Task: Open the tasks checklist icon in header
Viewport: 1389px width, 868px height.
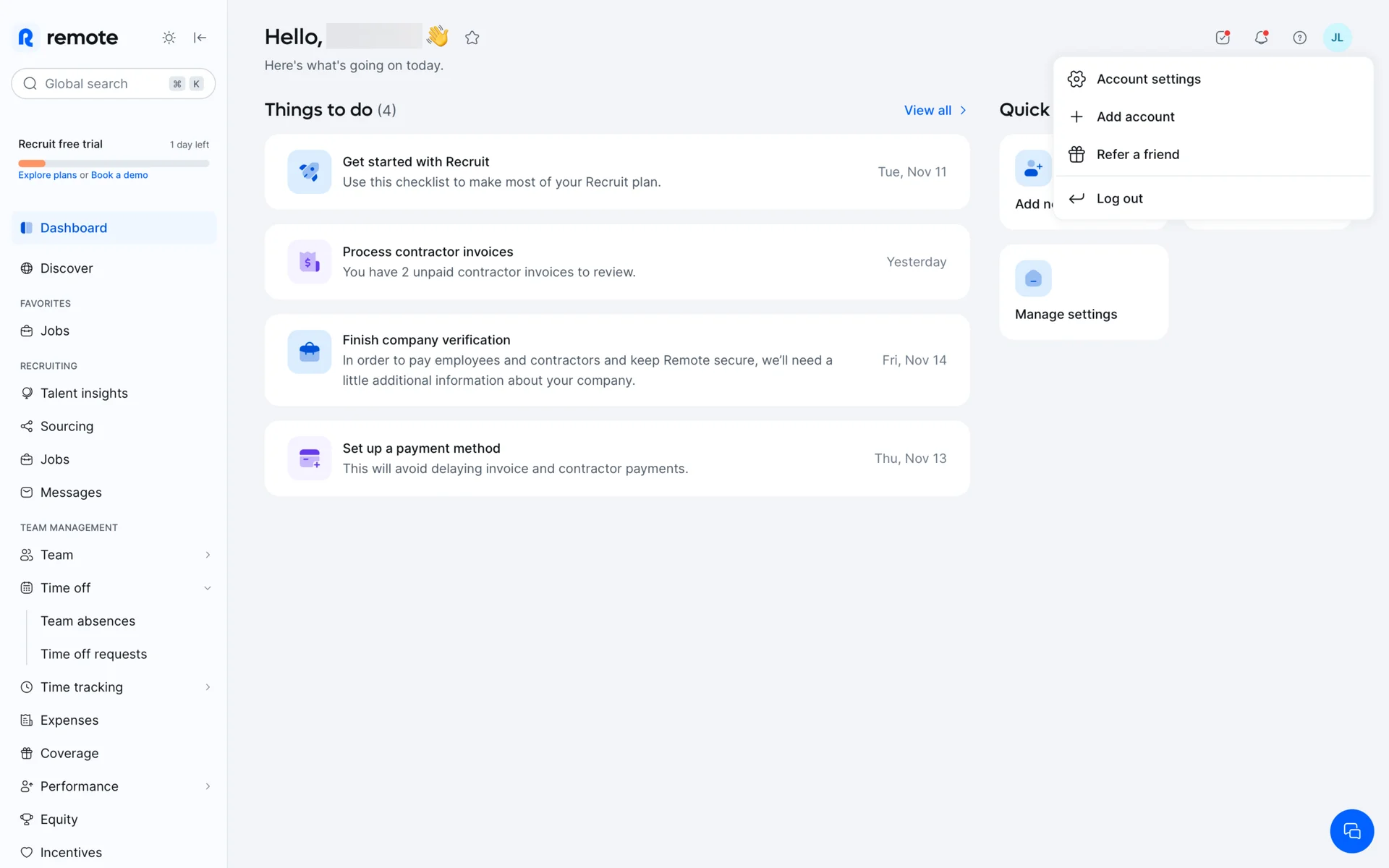Action: point(1223,38)
